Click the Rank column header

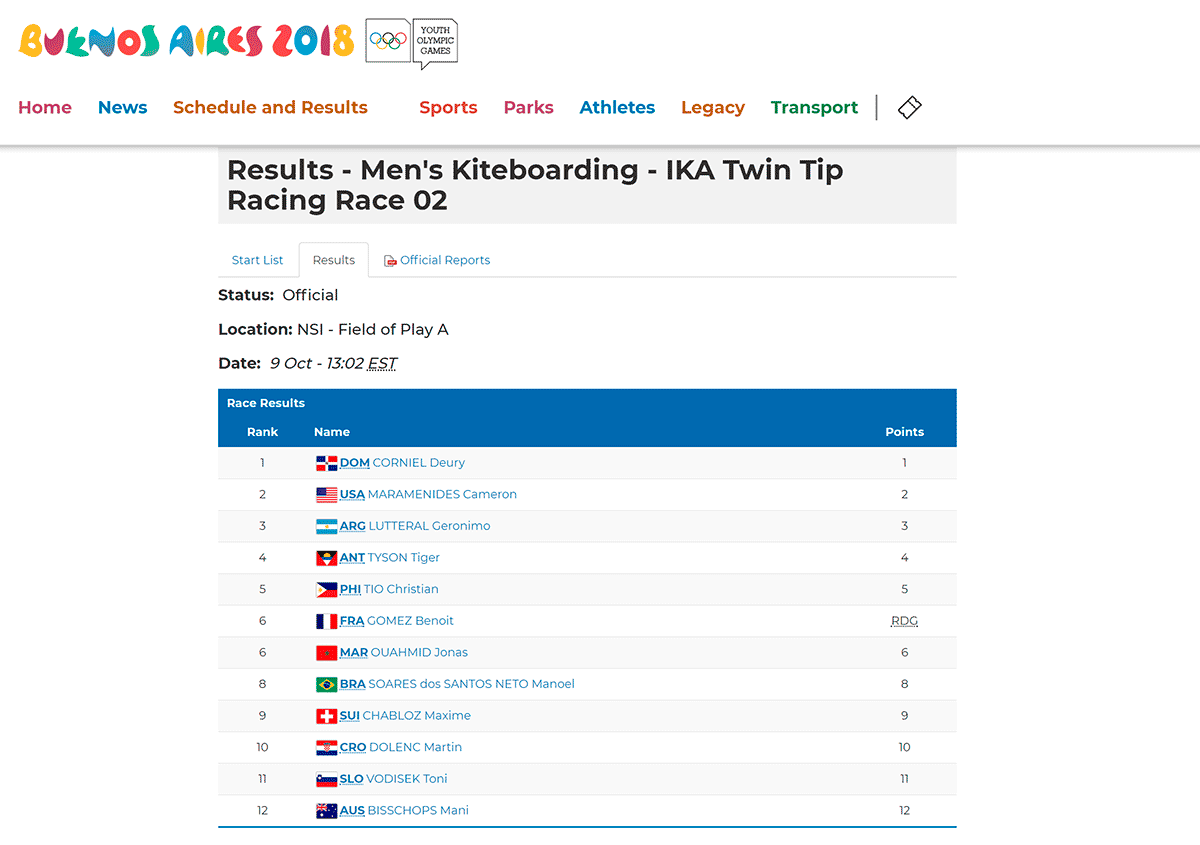tap(263, 432)
